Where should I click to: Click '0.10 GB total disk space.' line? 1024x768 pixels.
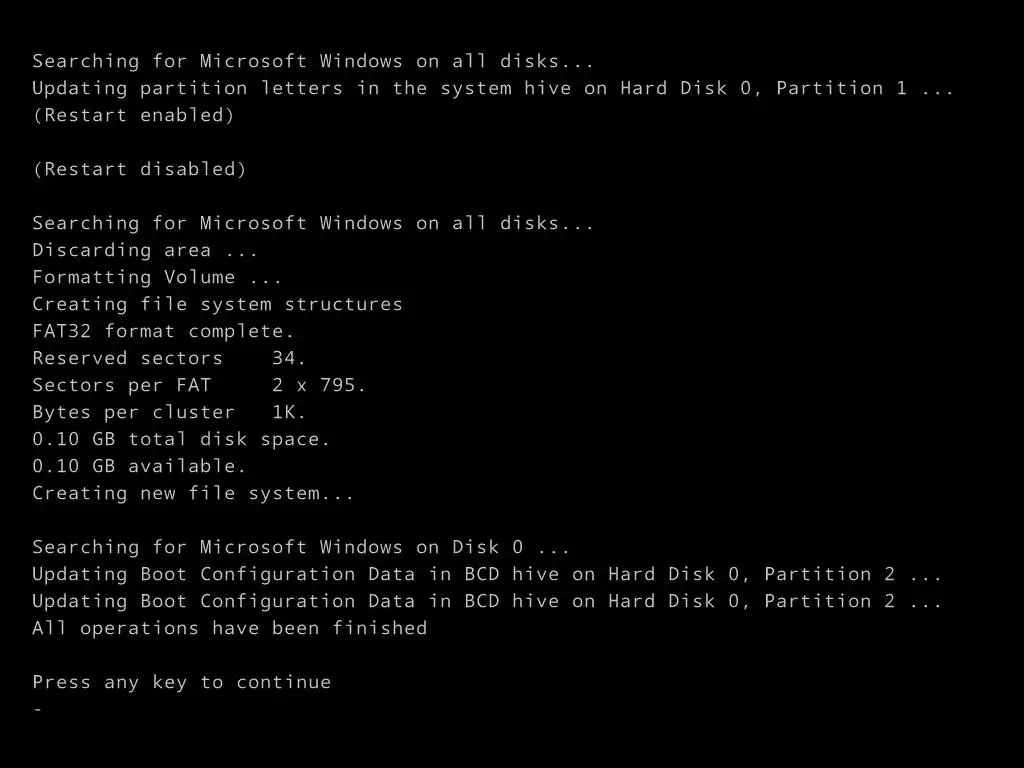(x=181, y=439)
